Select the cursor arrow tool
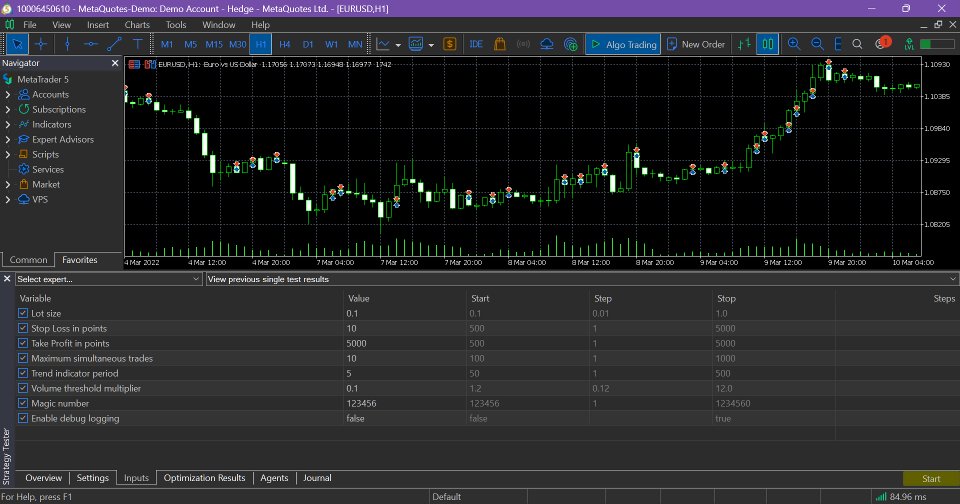Viewport: 960px width, 504px height. [x=17, y=44]
